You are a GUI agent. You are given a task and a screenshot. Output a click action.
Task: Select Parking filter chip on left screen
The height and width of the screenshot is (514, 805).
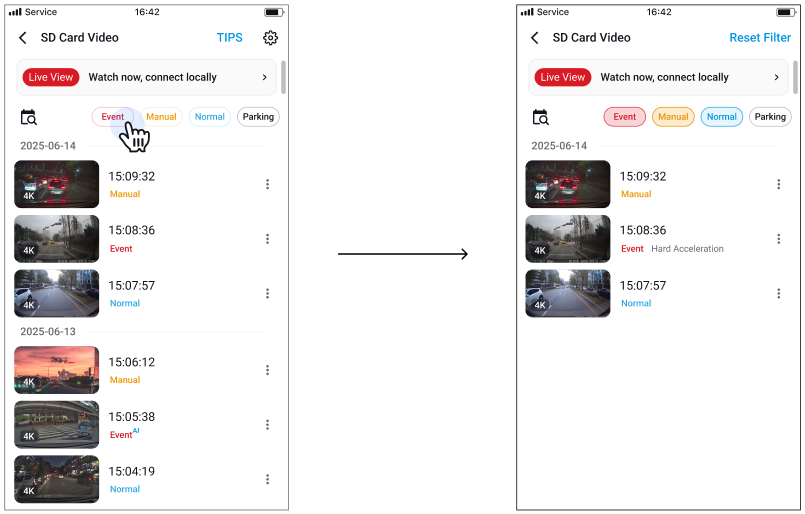(258, 117)
